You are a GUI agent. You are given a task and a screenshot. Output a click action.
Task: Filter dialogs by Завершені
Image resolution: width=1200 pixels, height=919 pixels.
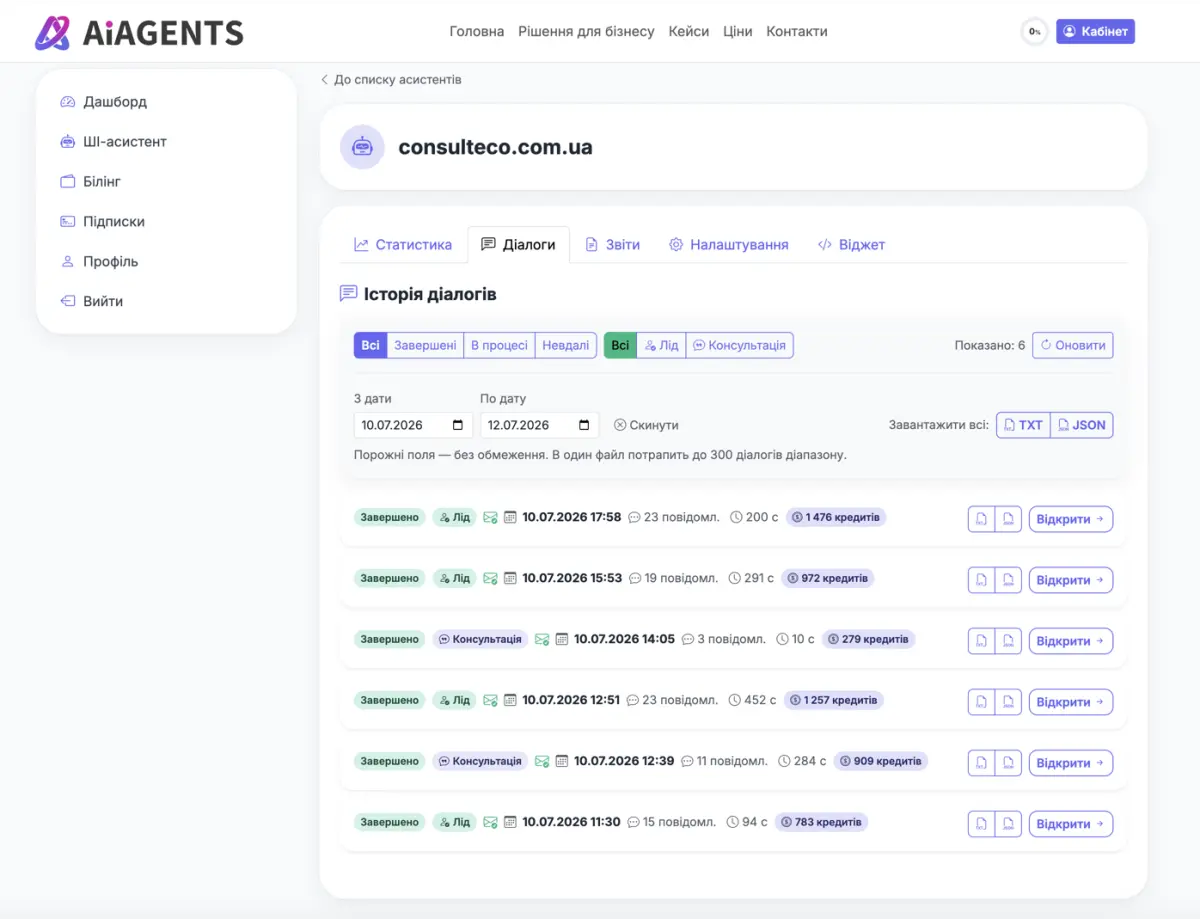point(425,346)
